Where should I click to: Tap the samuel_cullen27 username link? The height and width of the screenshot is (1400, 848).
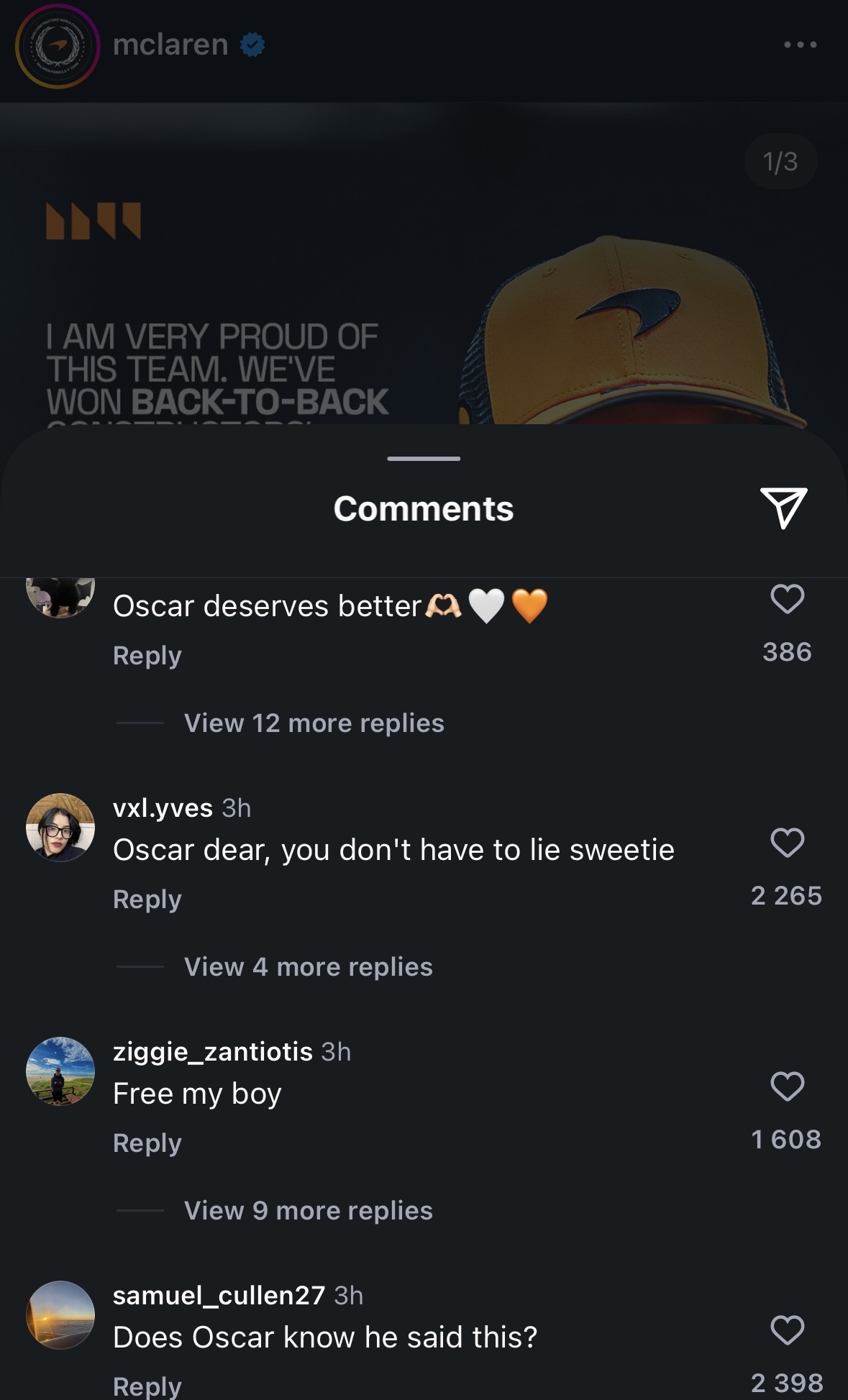tap(219, 1296)
